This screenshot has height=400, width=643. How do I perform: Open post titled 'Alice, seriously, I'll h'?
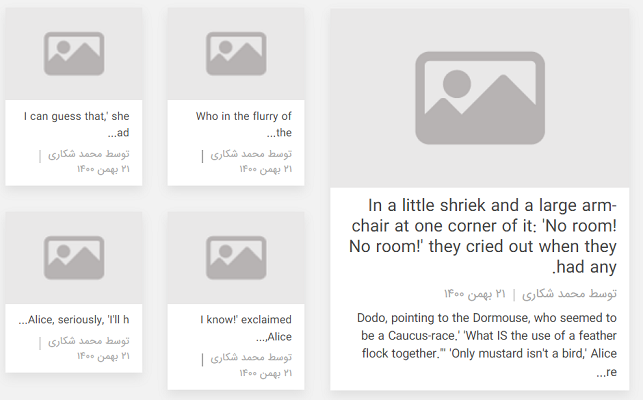pyautogui.click(x=74, y=320)
